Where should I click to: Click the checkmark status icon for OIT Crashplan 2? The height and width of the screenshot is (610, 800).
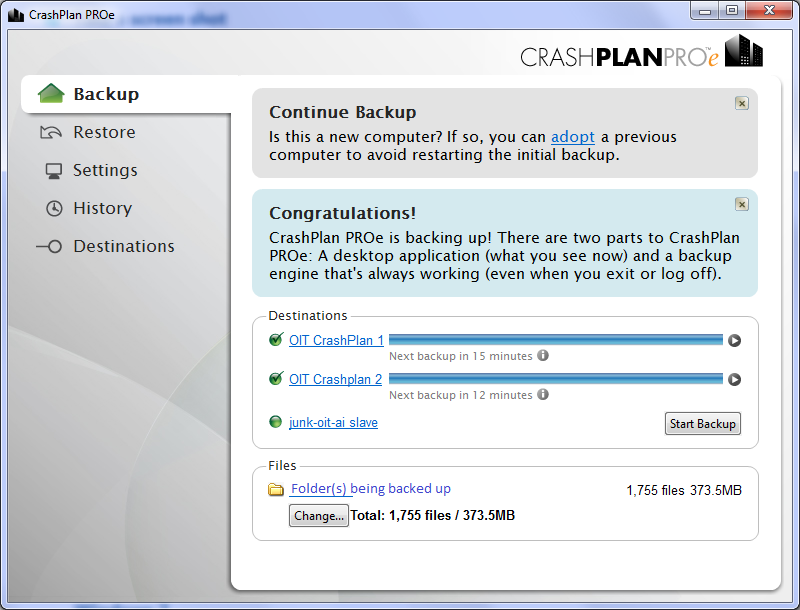(x=276, y=378)
